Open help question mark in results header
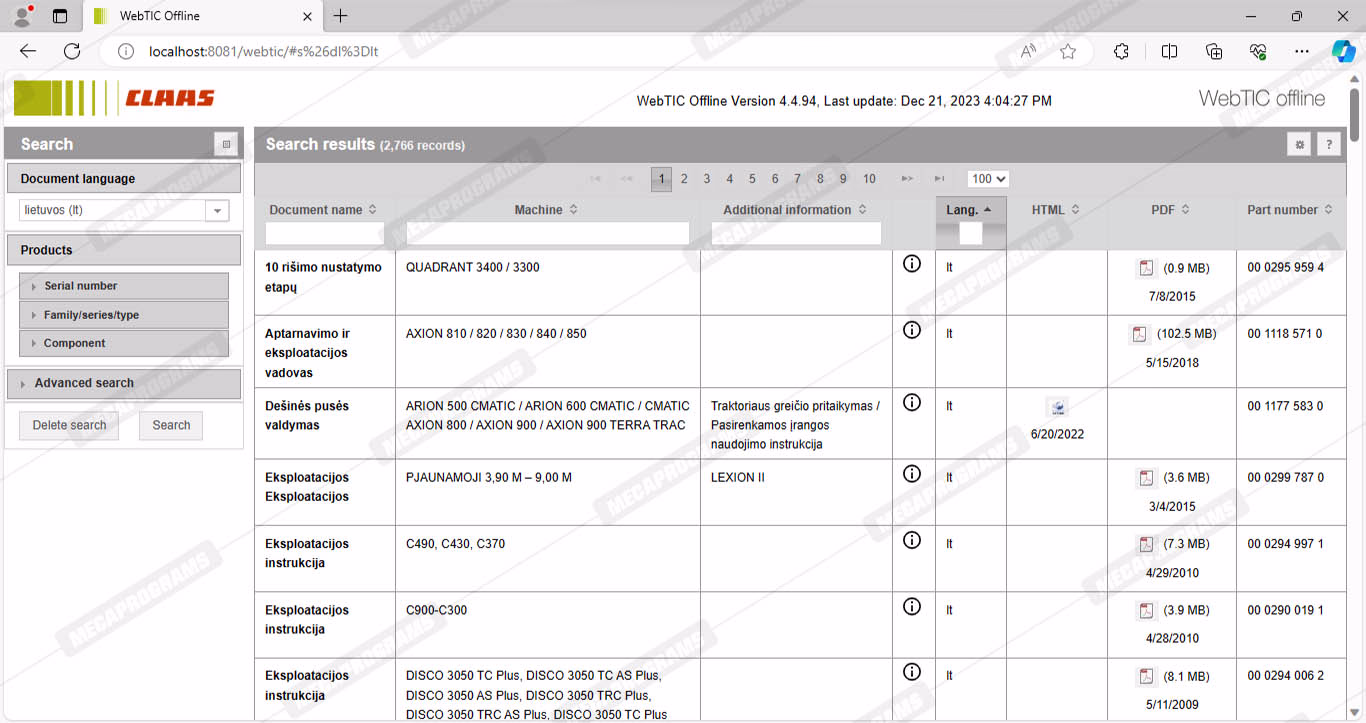The height and width of the screenshot is (723, 1366). 1329,145
